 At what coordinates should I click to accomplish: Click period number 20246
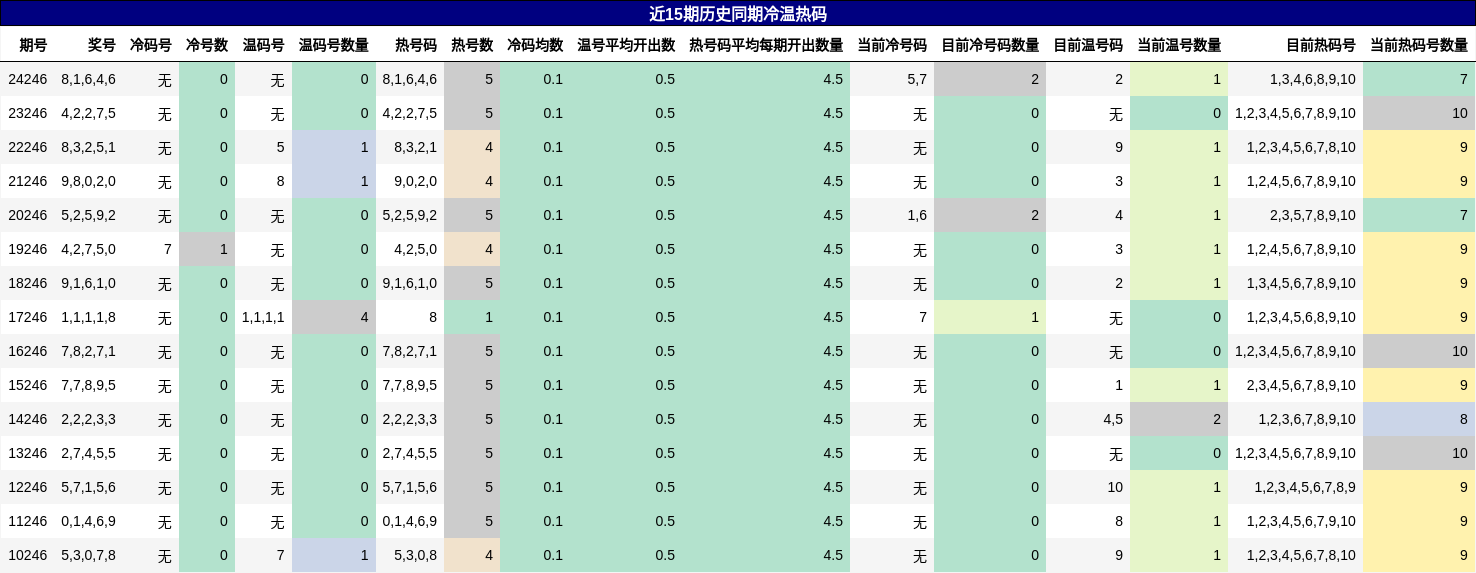[x=27, y=215]
